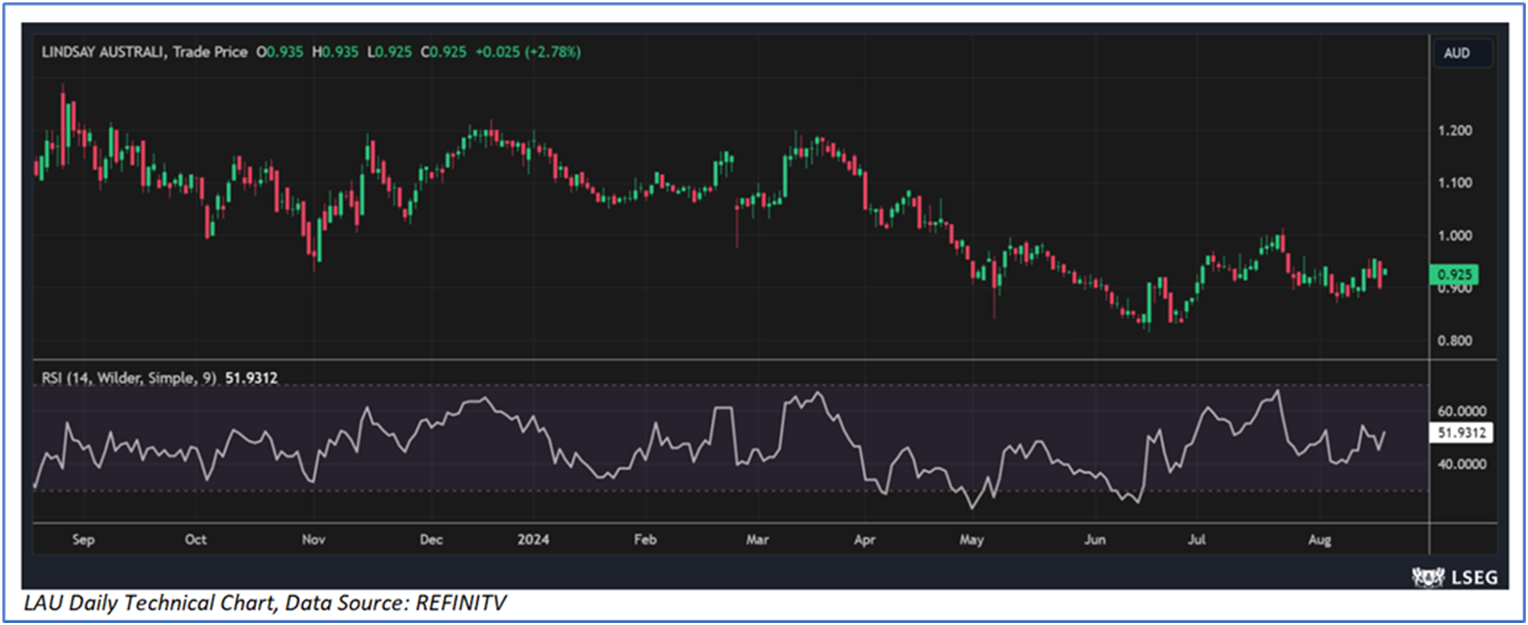Image resolution: width=1528 pixels, height=625 pixels.
Task: Select the Sep label on the time axis
Action: click(x=83, y=540)
